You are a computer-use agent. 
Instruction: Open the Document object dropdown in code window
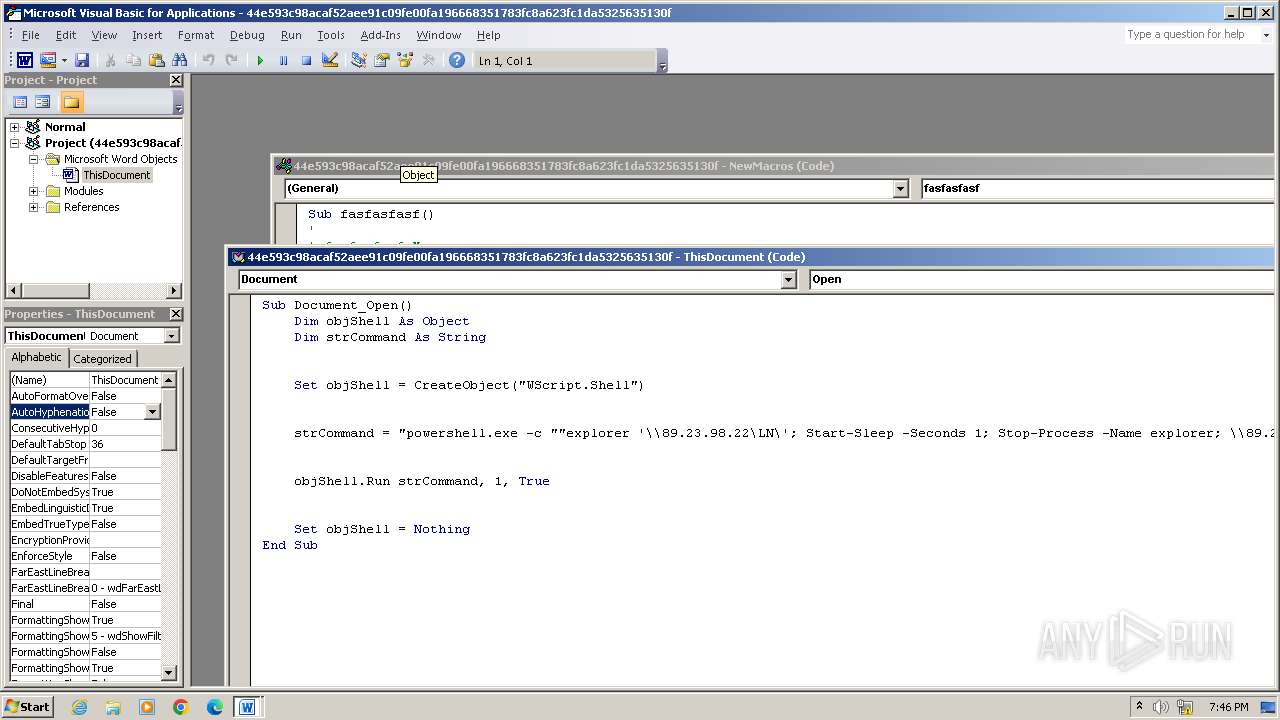pyautogui.click(x=788, y=280)
